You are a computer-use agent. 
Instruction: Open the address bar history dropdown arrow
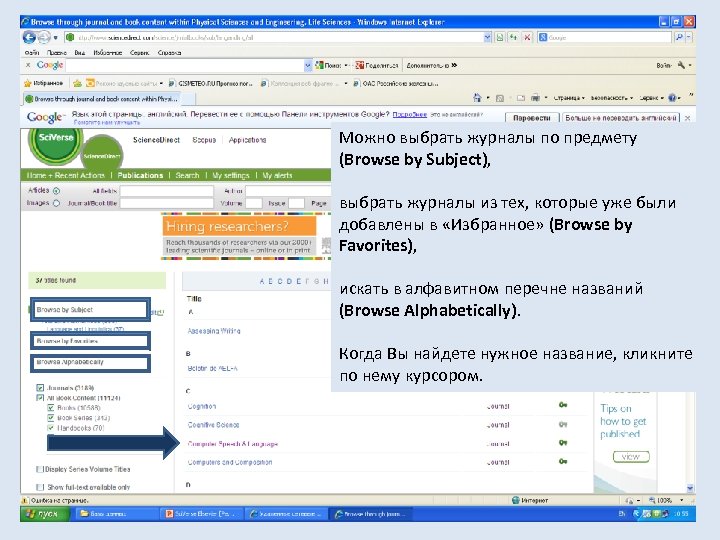(x=488, y=38)
